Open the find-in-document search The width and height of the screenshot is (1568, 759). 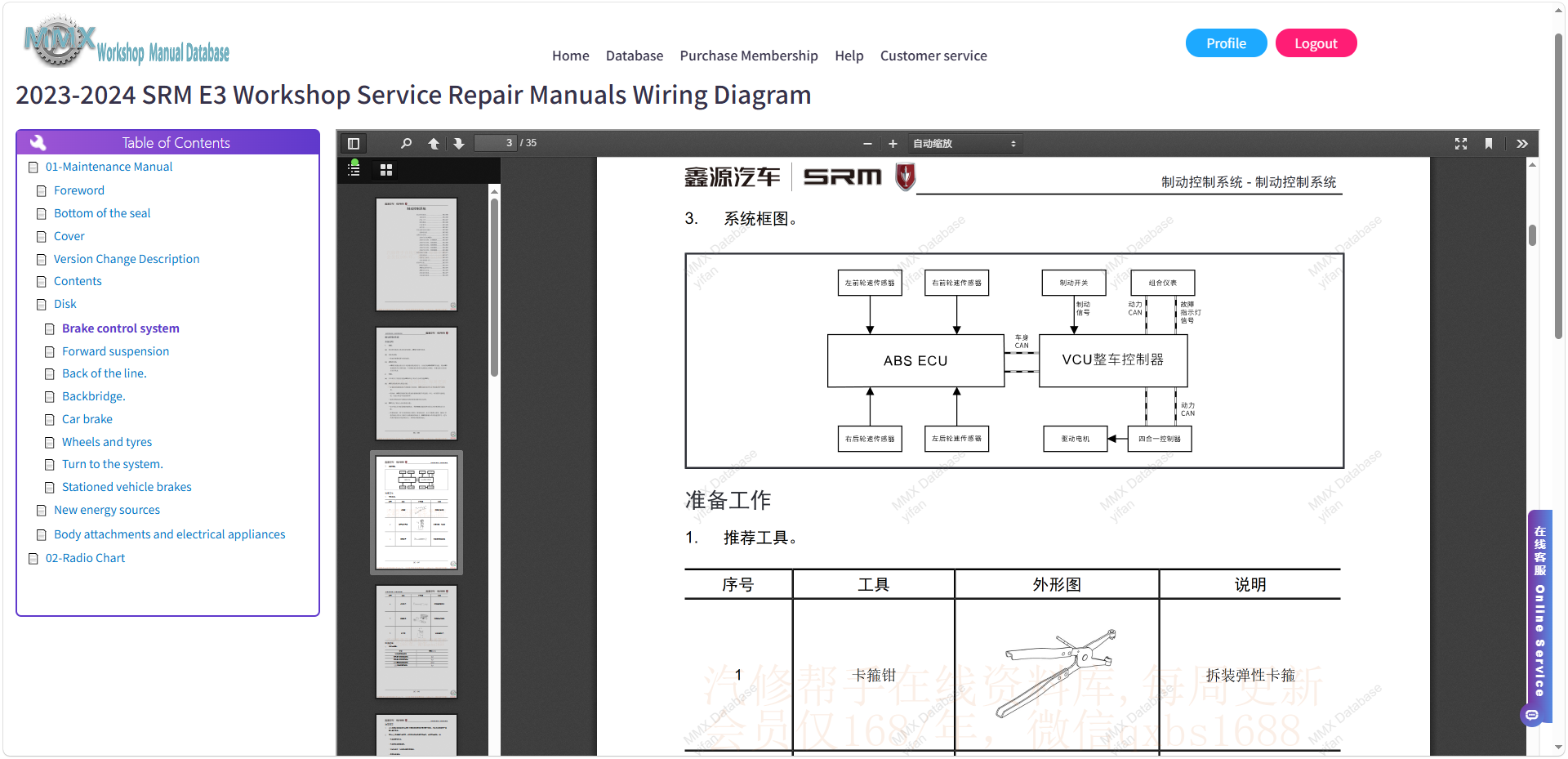[x=406, y=144]
